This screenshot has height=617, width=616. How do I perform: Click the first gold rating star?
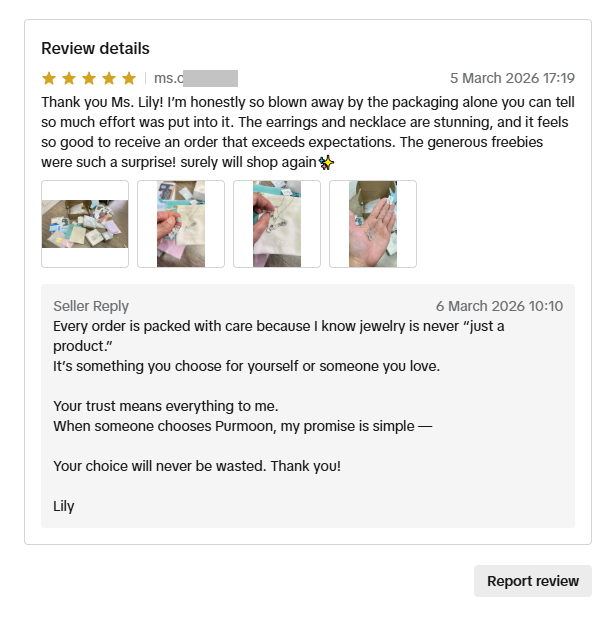pos(49,78)
